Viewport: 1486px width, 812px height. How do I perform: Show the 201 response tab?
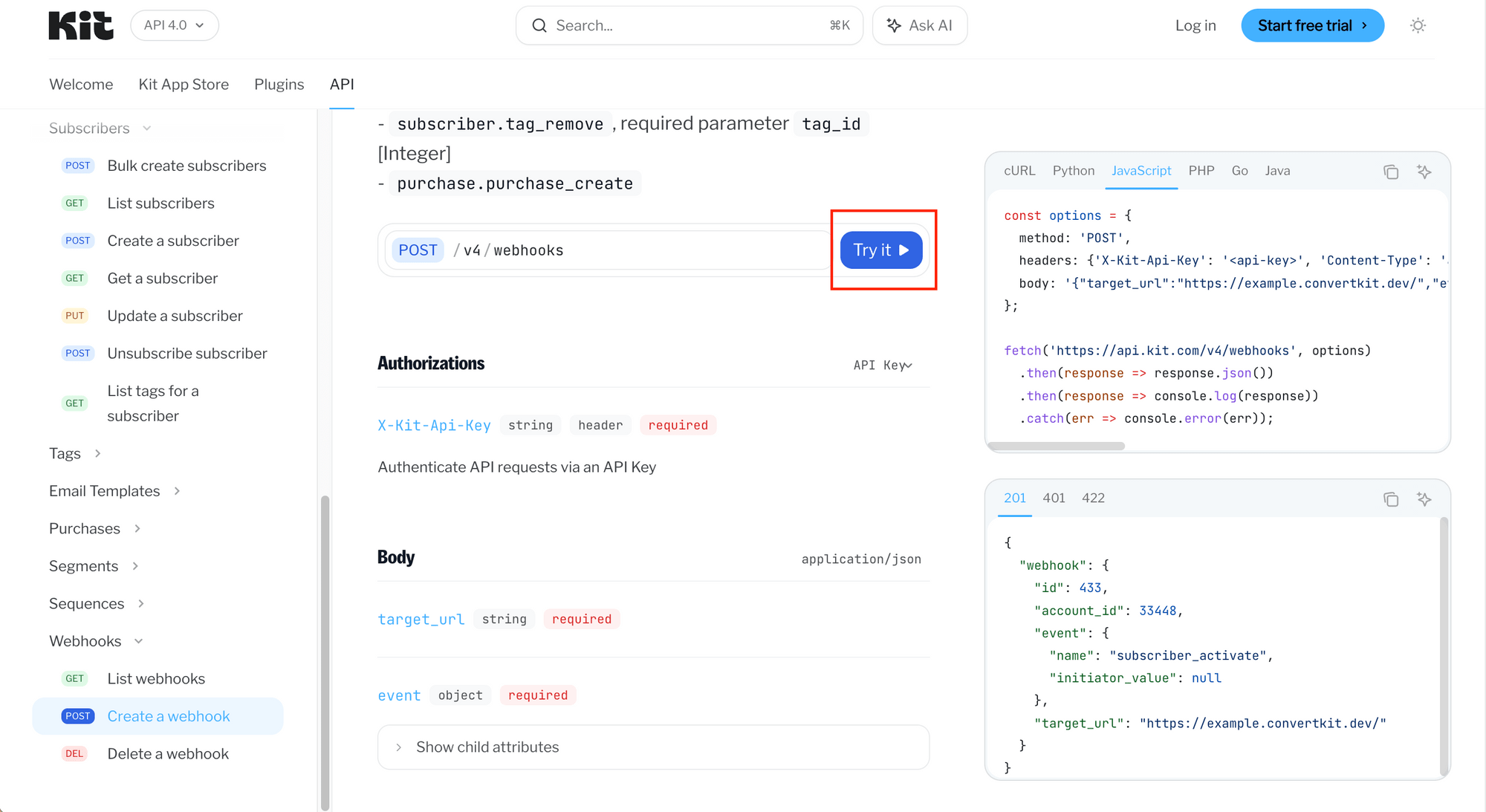pyautogui.click(x=1015, y=498)
